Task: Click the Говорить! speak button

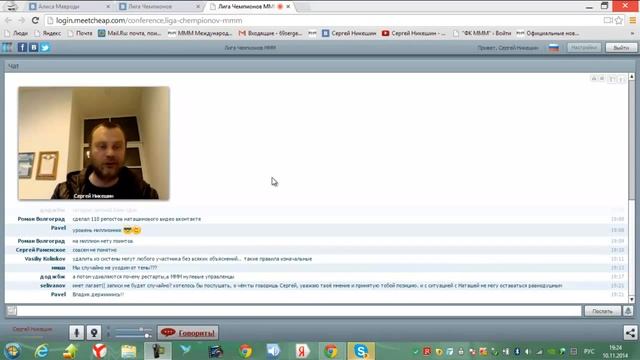Action: (188, 333)
